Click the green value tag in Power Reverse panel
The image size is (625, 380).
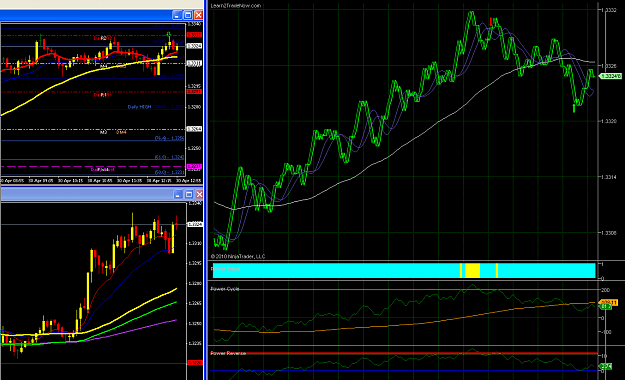pos(606,366)
